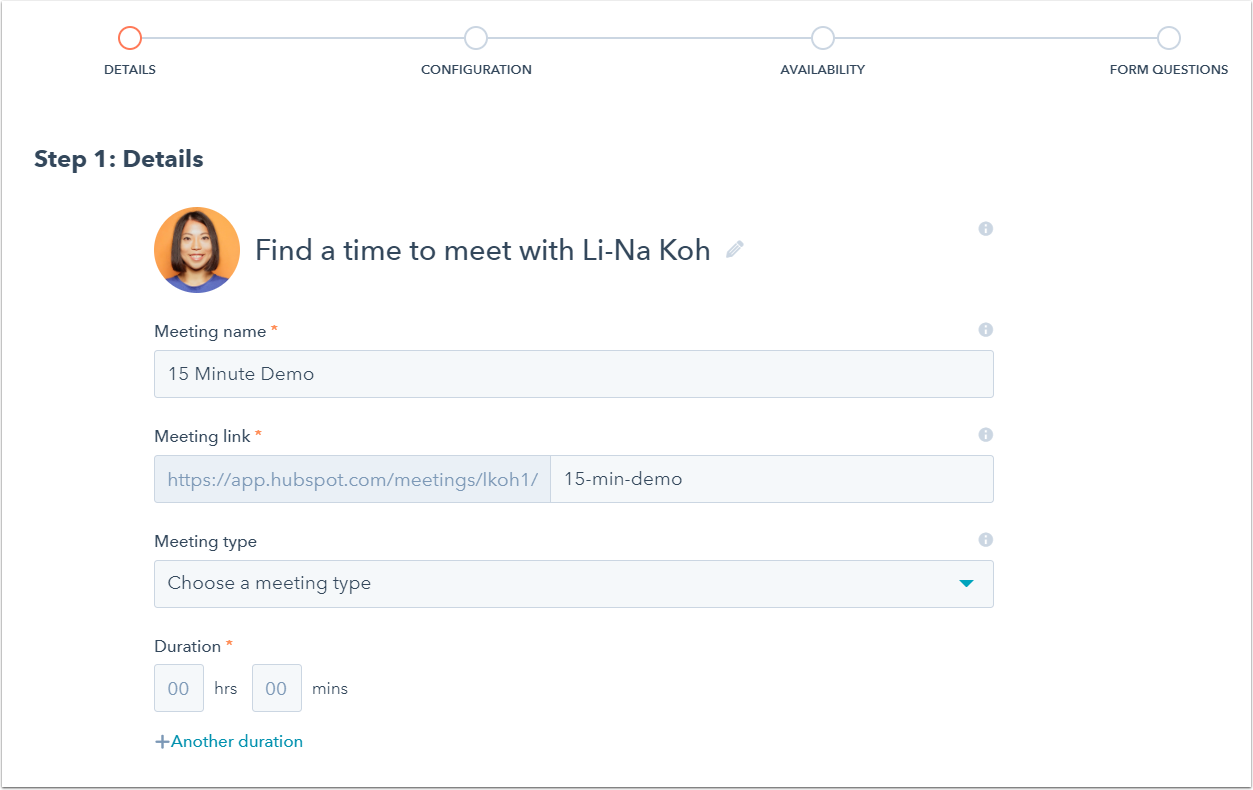Click the CONFIGURATION step label
The width and height of the screenshot is (1253, 790).
(x=476, y=70)
